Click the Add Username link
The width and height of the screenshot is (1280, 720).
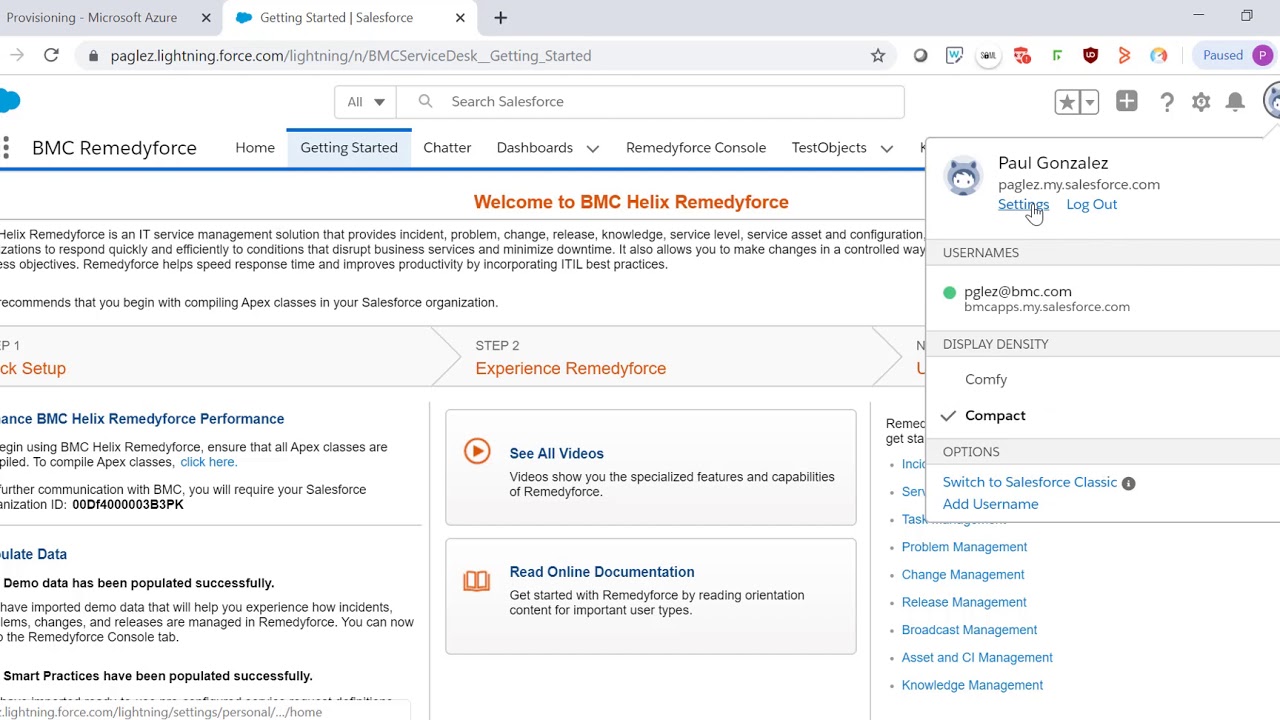click(x=990, y=505)
